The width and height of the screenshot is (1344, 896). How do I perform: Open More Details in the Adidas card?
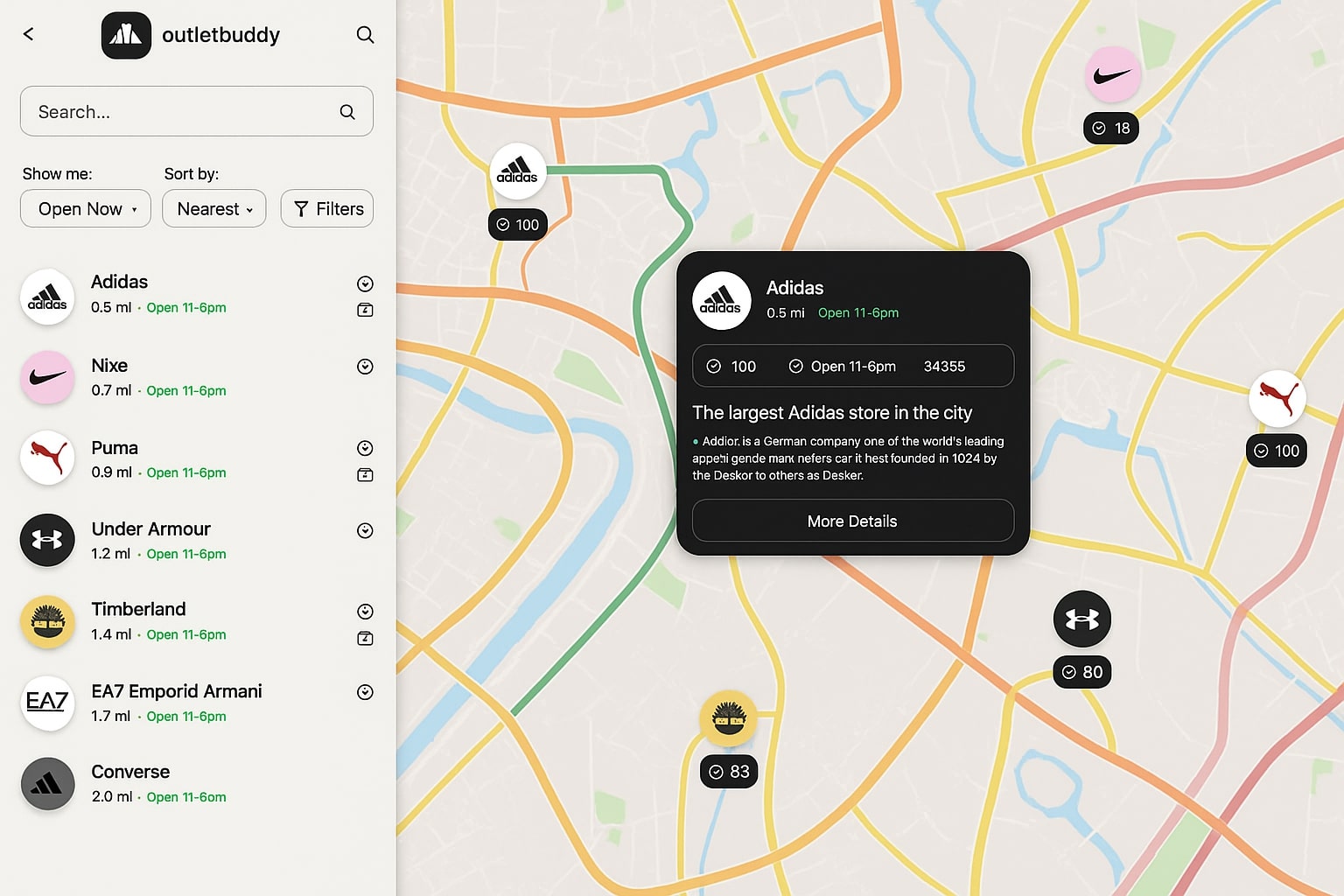point(853,521)
